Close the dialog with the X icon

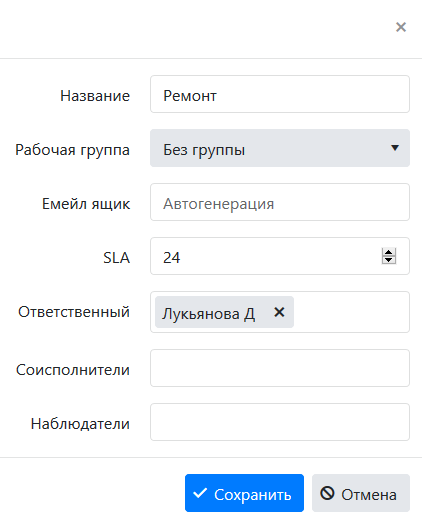pyautogui.click(x=401, y=27)
